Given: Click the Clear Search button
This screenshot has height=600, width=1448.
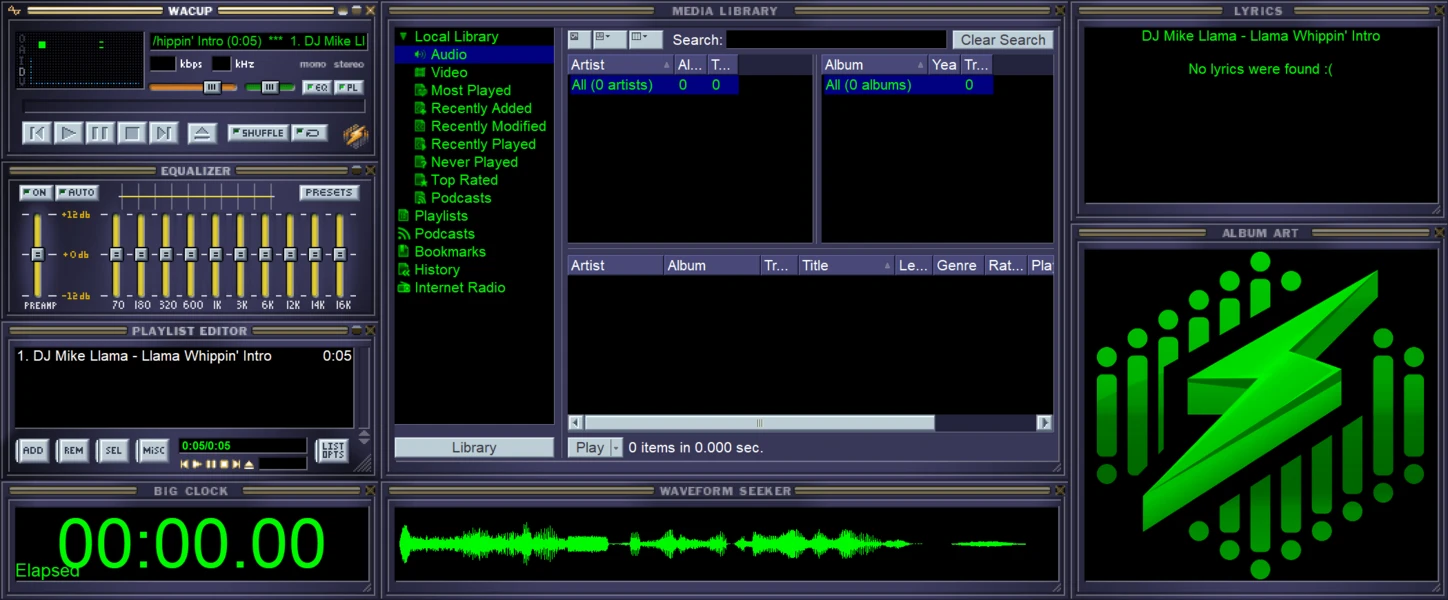Looking at the screenshot, I should 1003,40.
